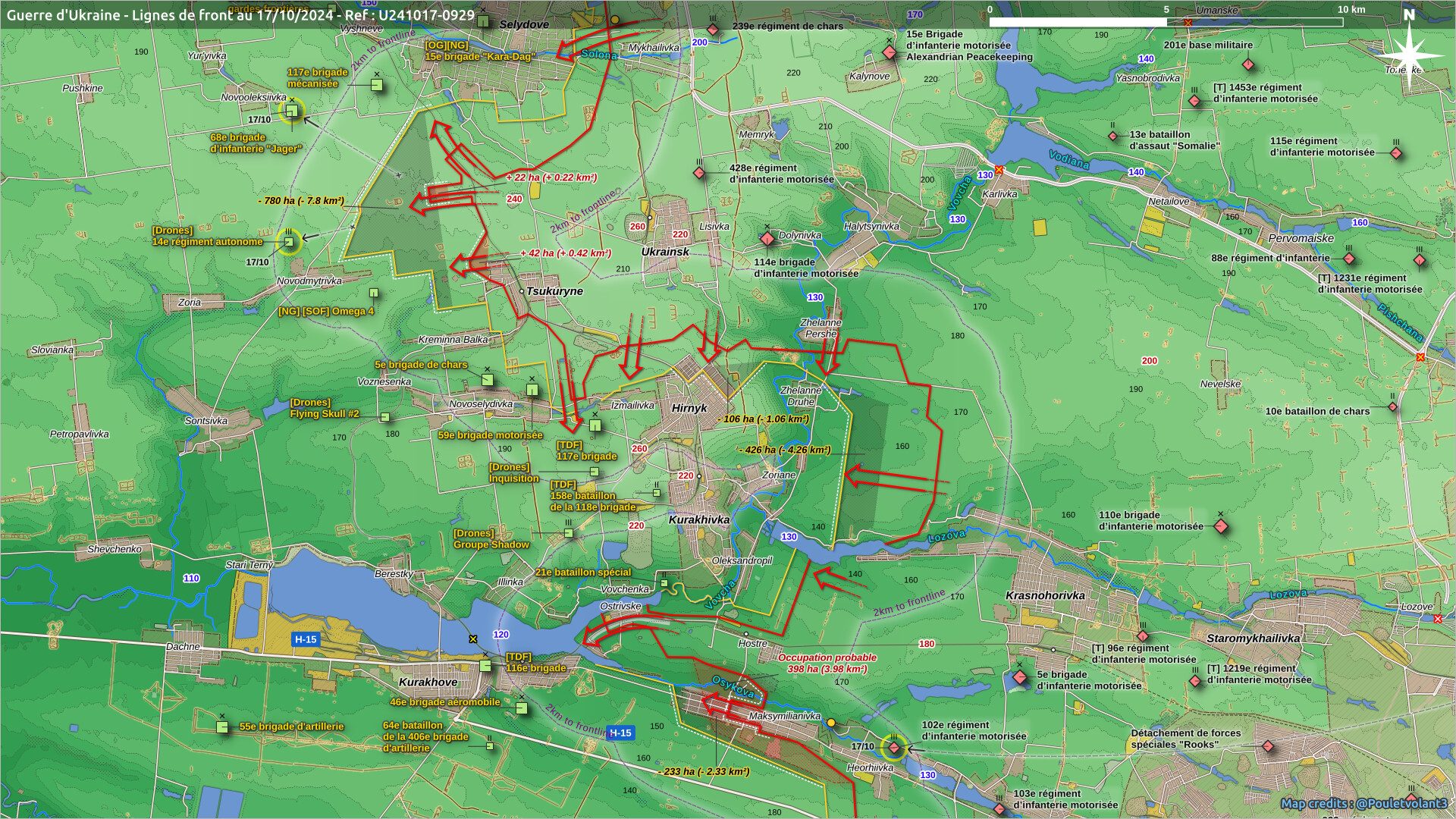Click the 428e régiment d'infanterie motorisée diamond
1456x819 pixels.
[x=699, y=174]
